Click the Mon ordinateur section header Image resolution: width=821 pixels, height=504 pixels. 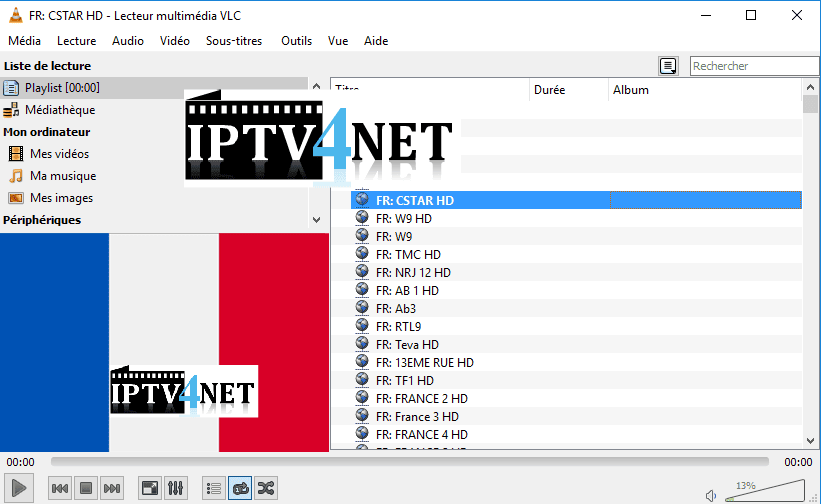(x=47, y=132)
